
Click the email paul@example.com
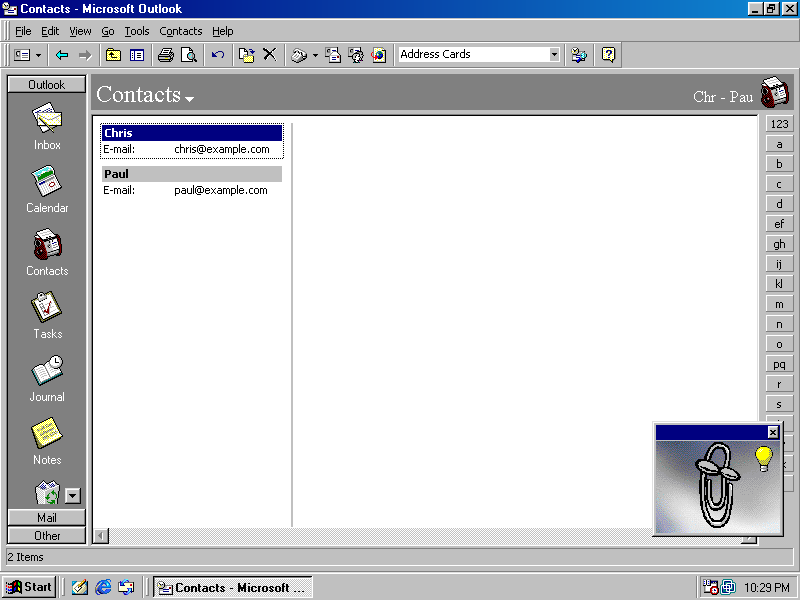220,190
